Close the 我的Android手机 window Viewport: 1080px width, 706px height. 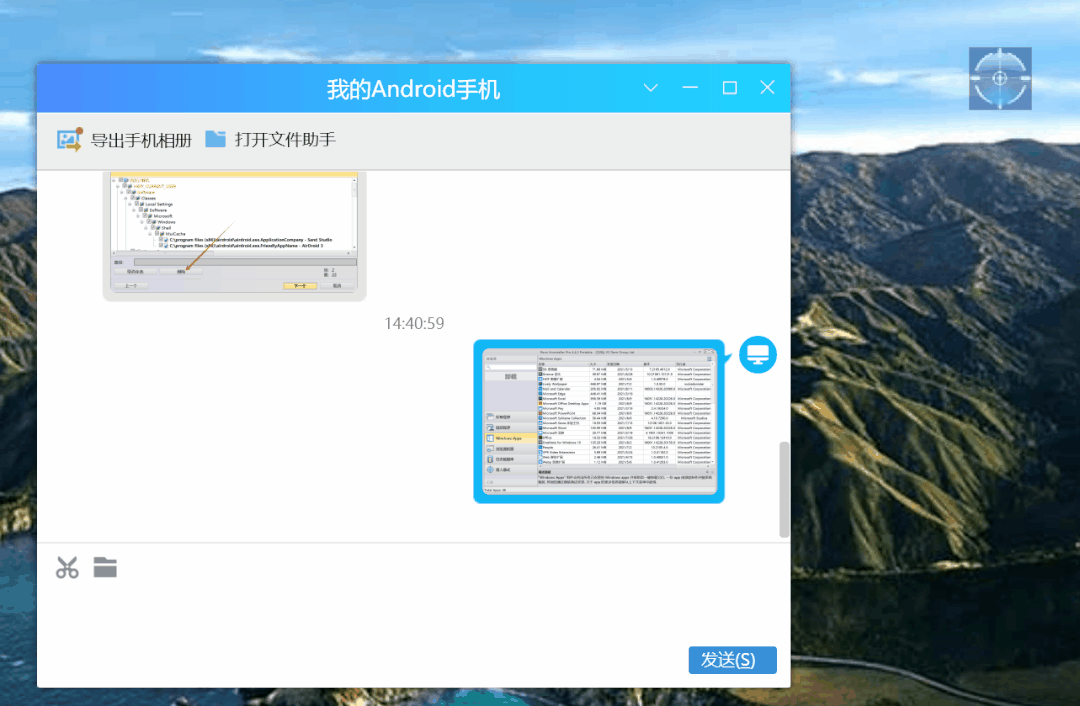(x=767, y=87)
